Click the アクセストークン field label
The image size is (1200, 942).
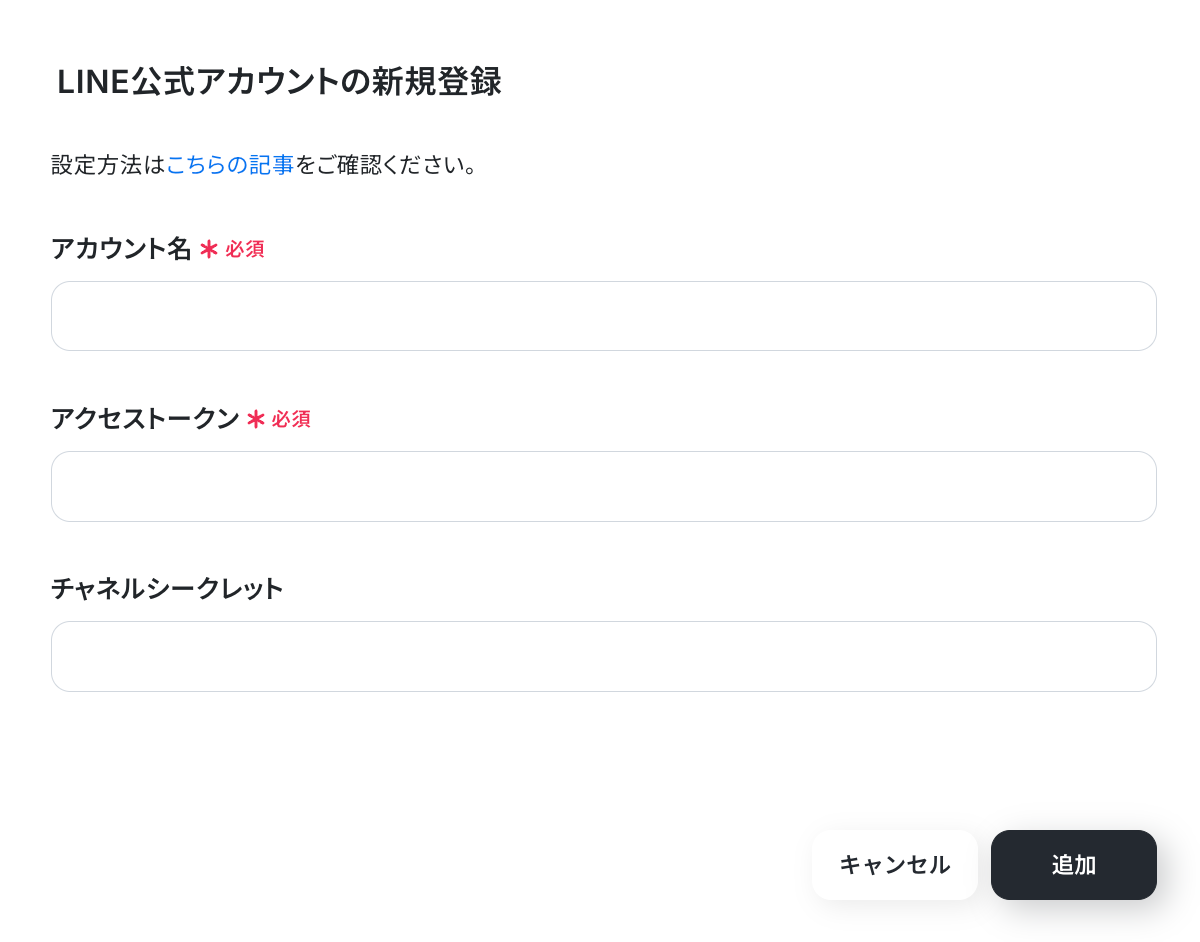click(145, 418)
